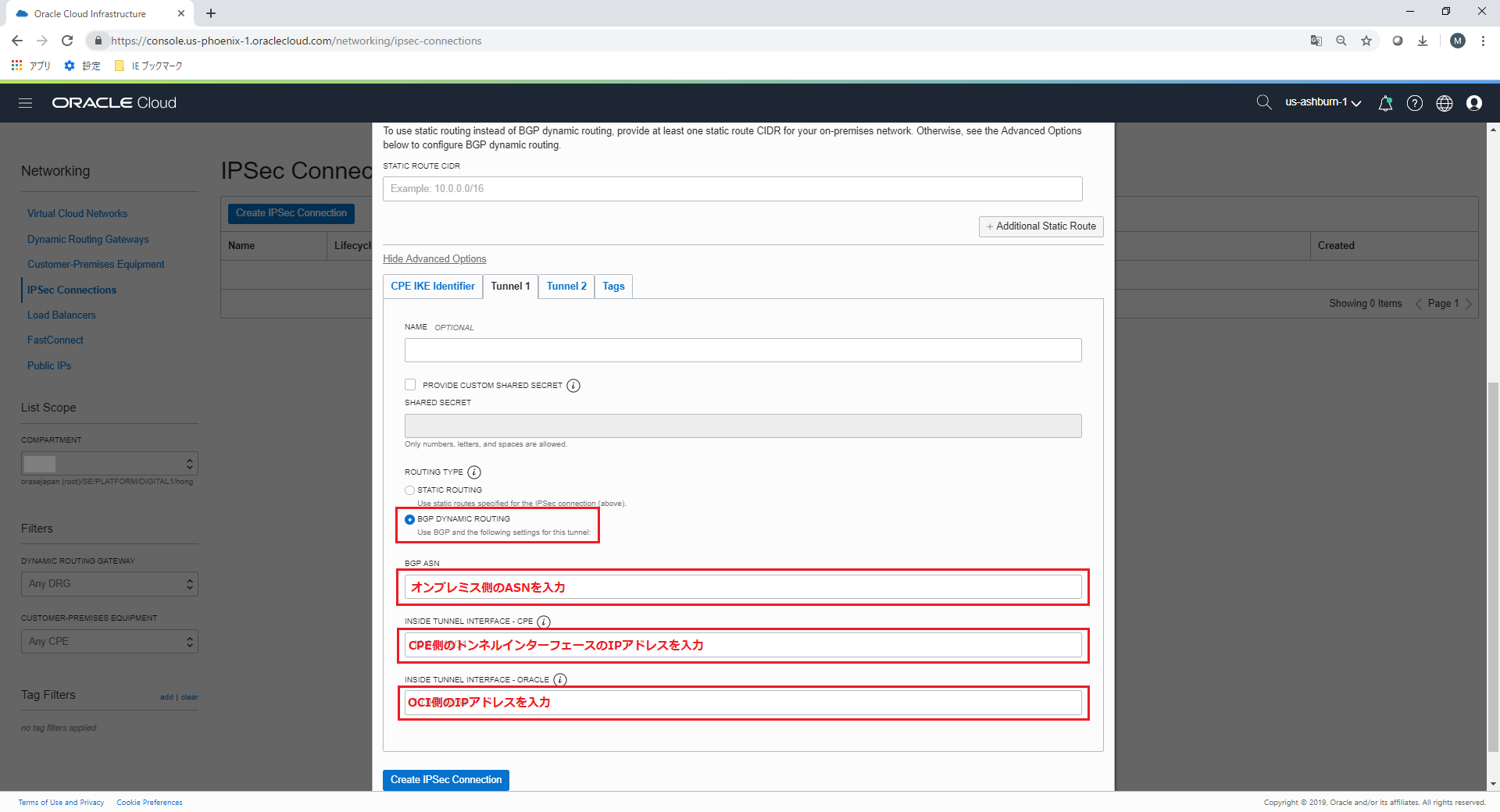Show info for Inside Tunnel Interface - Oracle
This screenshot has height=812, width=1500.
560,680
